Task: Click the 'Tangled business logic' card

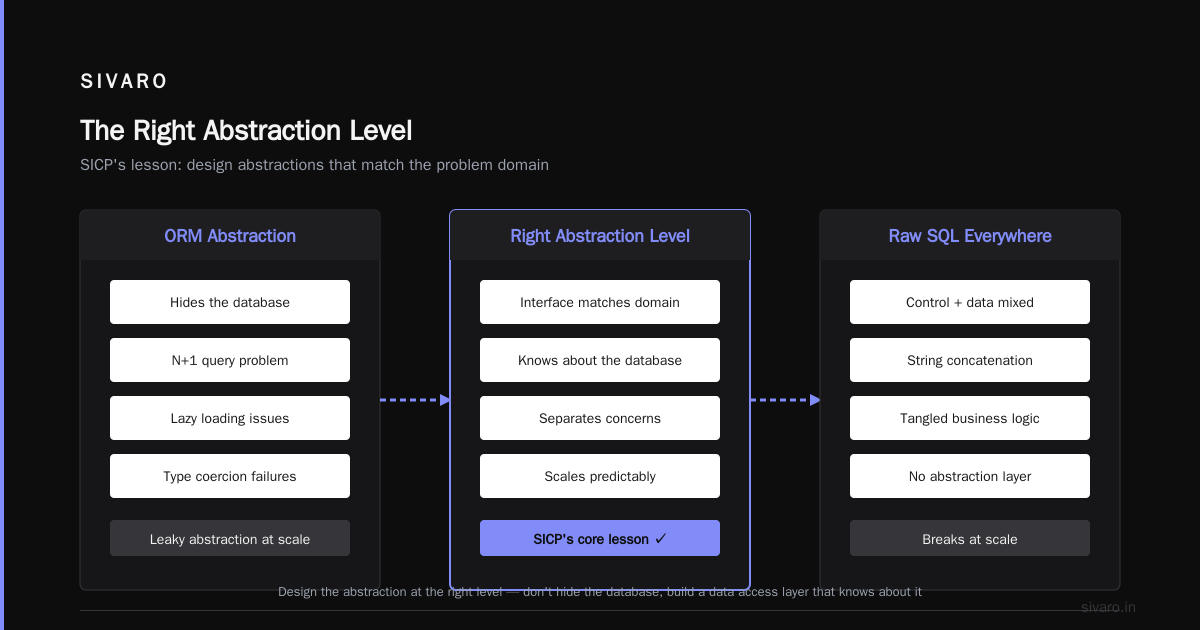Action: [970, 418]
